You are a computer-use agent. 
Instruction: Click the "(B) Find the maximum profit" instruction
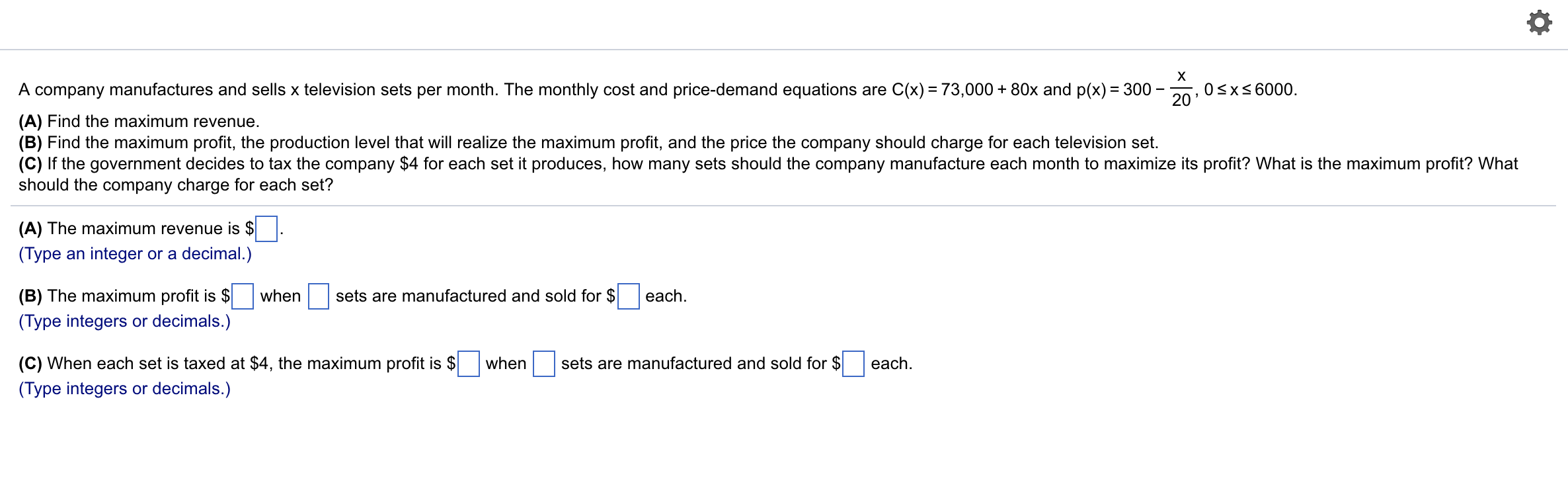coord(588,143)
